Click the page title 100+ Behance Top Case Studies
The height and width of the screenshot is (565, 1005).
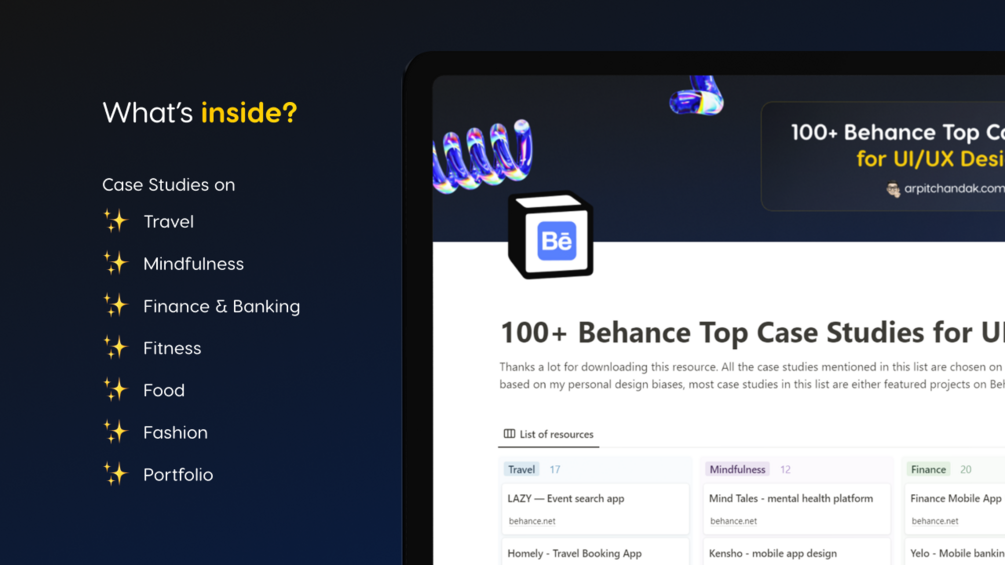pyautogui.click(x=752, y=332)
